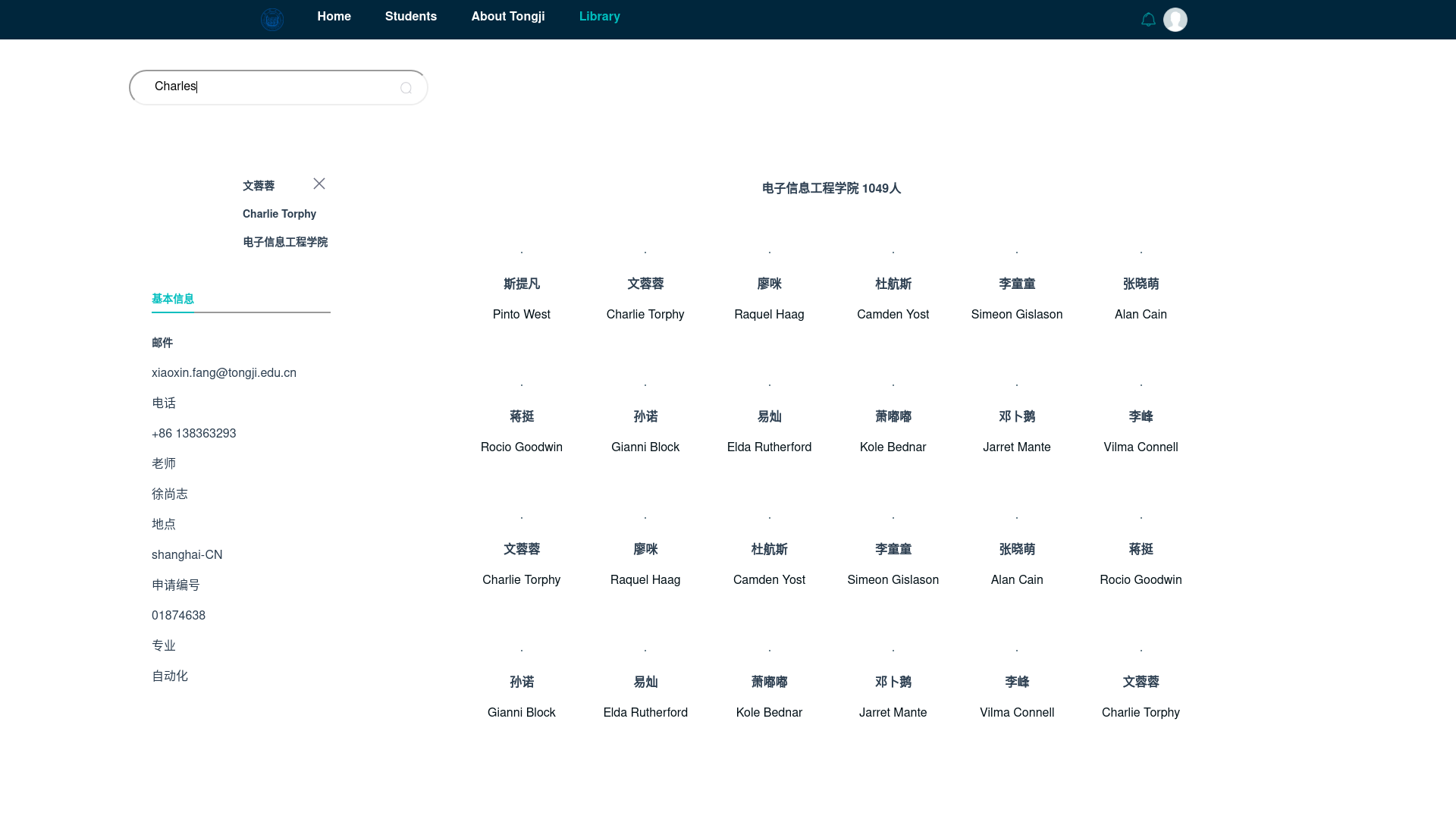The image size is (1456, 819).
Task: Click the email xiaoxin.fang@tongji.edu.cn
Action: coord(224,373)
